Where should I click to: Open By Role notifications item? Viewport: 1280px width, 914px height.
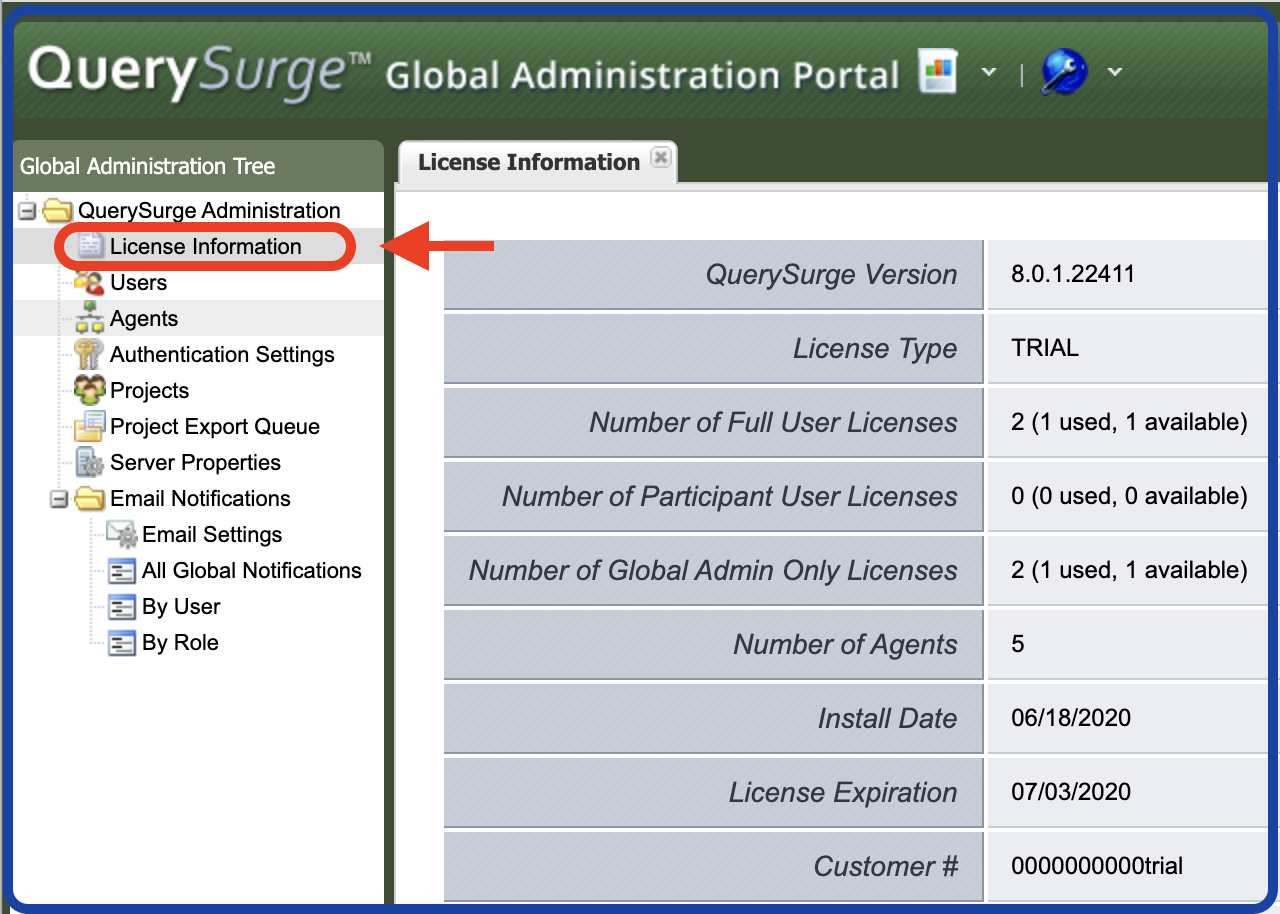180,643
